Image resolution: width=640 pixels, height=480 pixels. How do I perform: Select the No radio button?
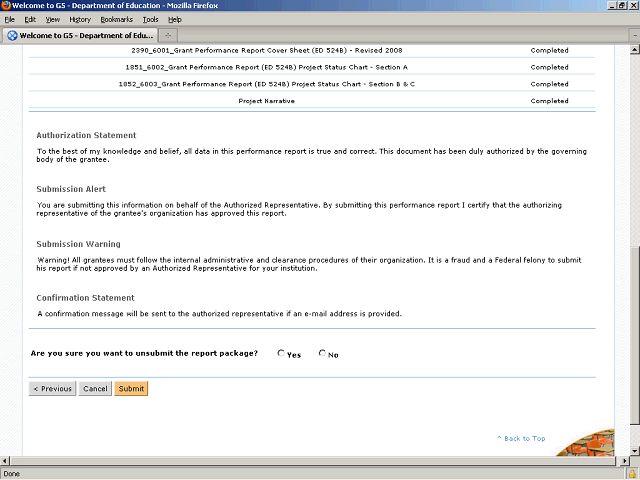[322, 353]
